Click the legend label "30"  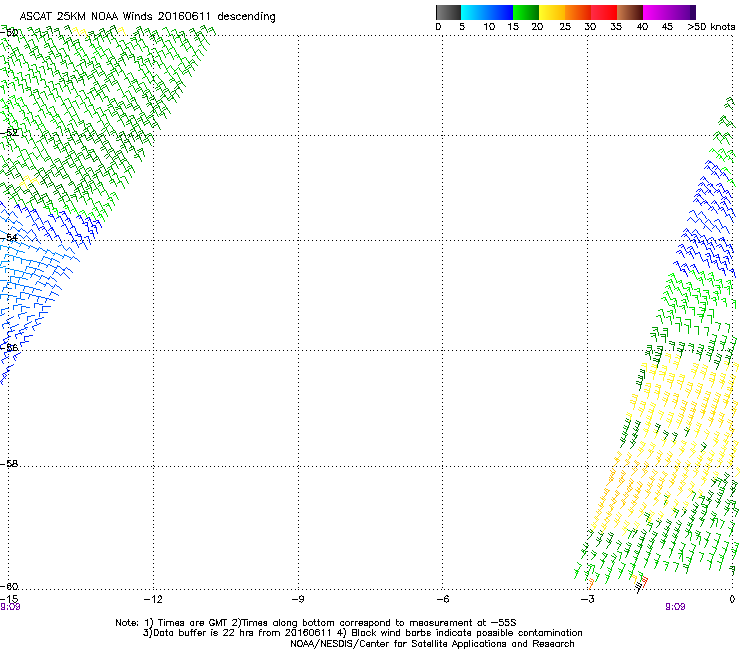click(x=590, y=27)
